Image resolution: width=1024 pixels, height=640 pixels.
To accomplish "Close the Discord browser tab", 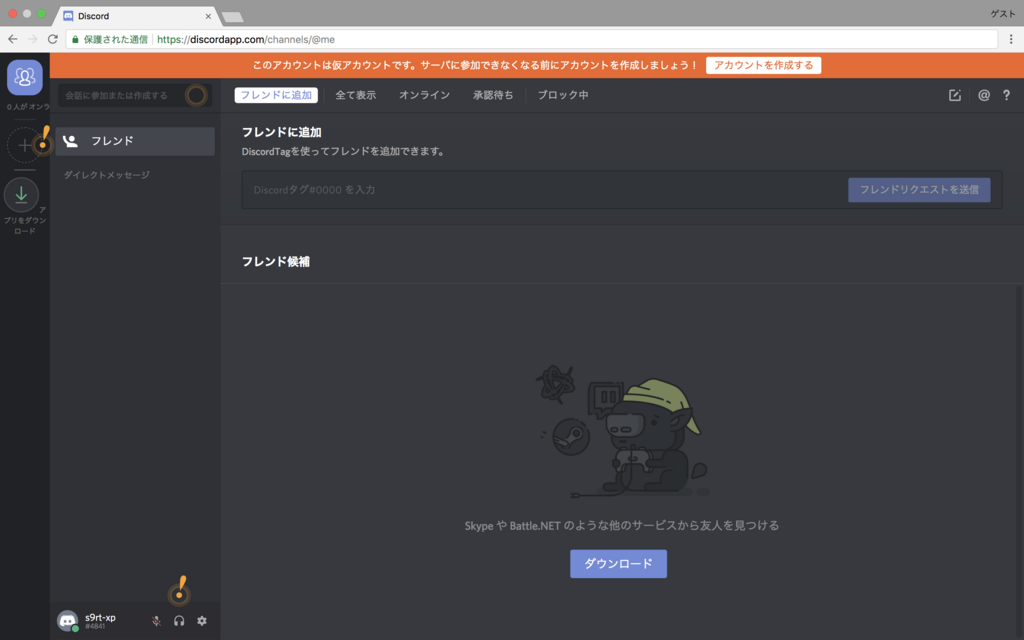I will (x=208, y=16).
